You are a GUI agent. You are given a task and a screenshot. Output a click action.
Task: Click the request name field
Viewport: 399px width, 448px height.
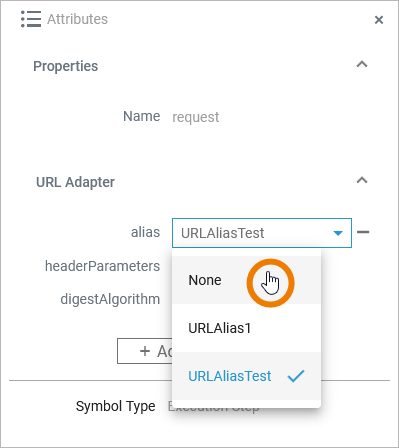click(196, 117)
